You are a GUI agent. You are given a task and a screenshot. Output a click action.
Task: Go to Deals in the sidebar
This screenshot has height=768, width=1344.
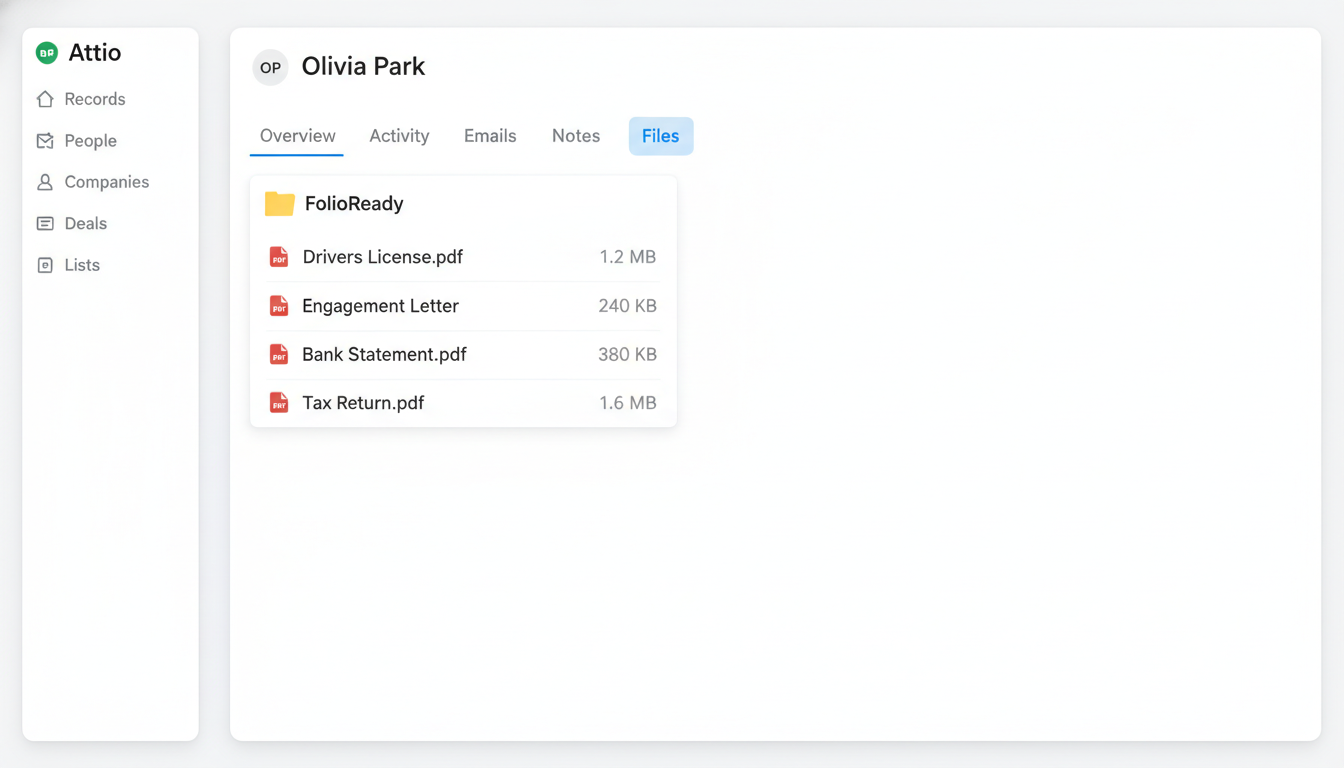(x=85, y=224)
